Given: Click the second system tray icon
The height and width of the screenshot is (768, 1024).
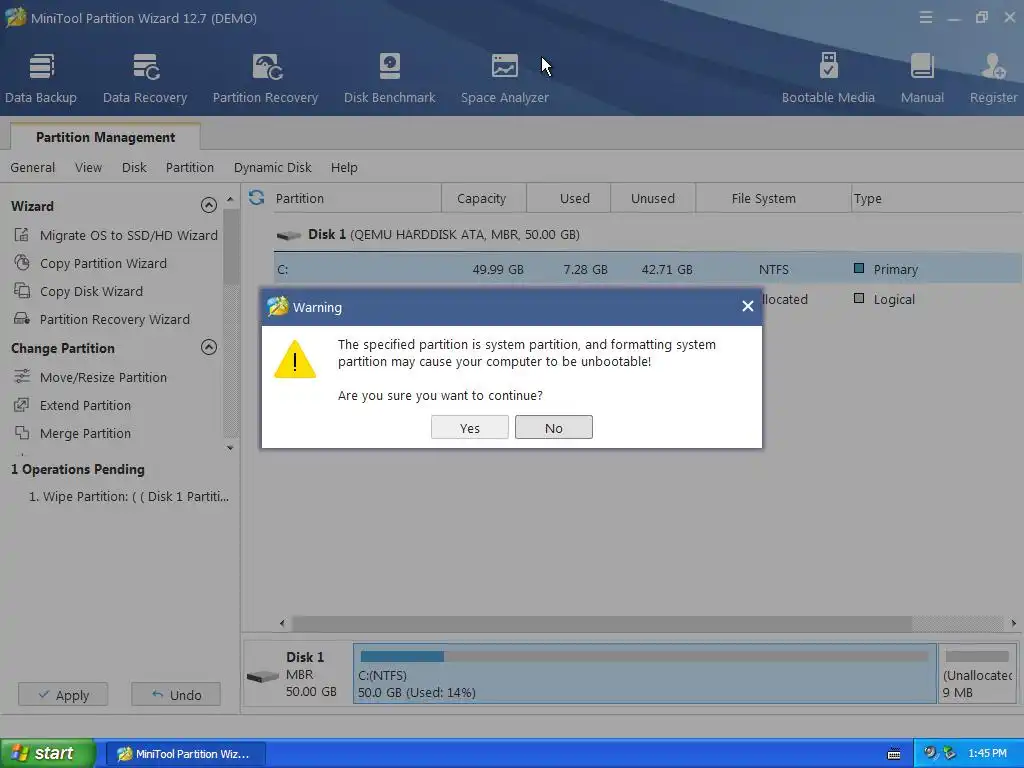Looking at the screenshot, I should tap(949, 753).
